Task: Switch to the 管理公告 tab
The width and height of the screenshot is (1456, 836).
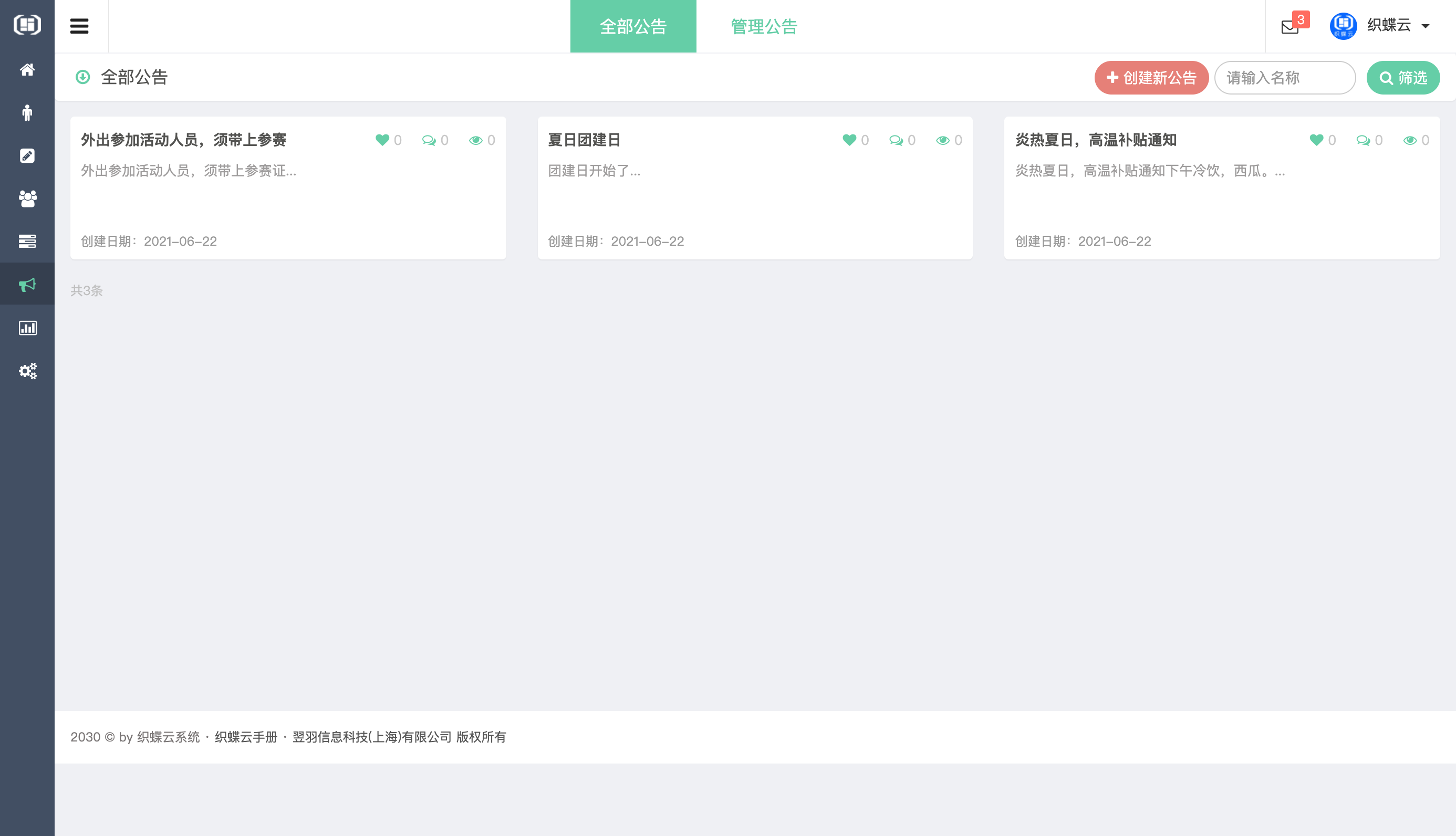Action: 764,26
